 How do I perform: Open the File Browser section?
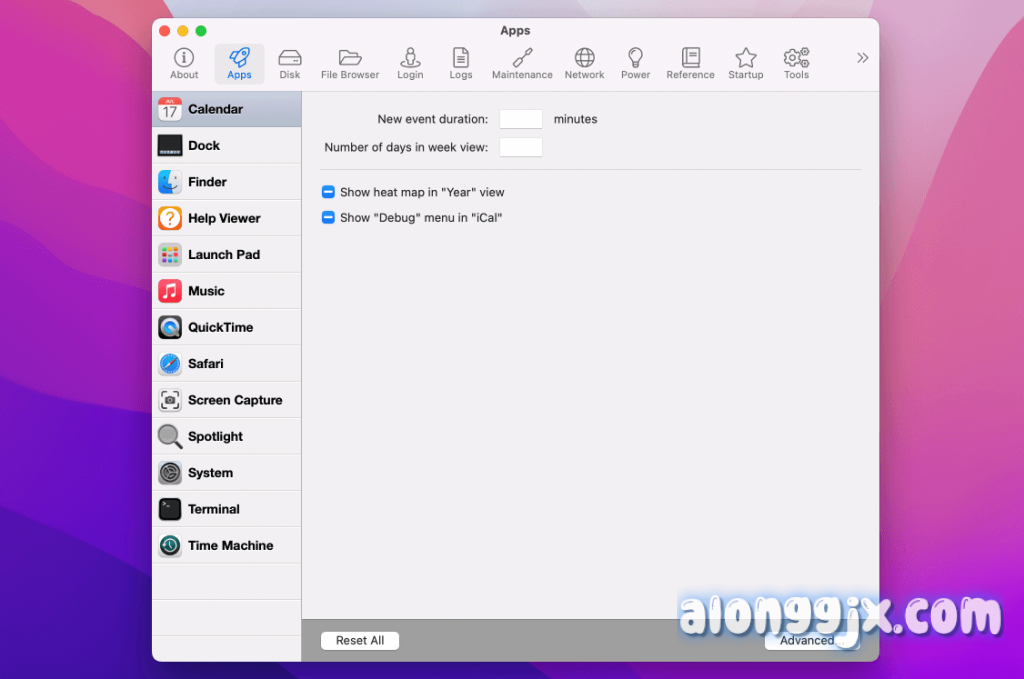(x=350, y=64)
